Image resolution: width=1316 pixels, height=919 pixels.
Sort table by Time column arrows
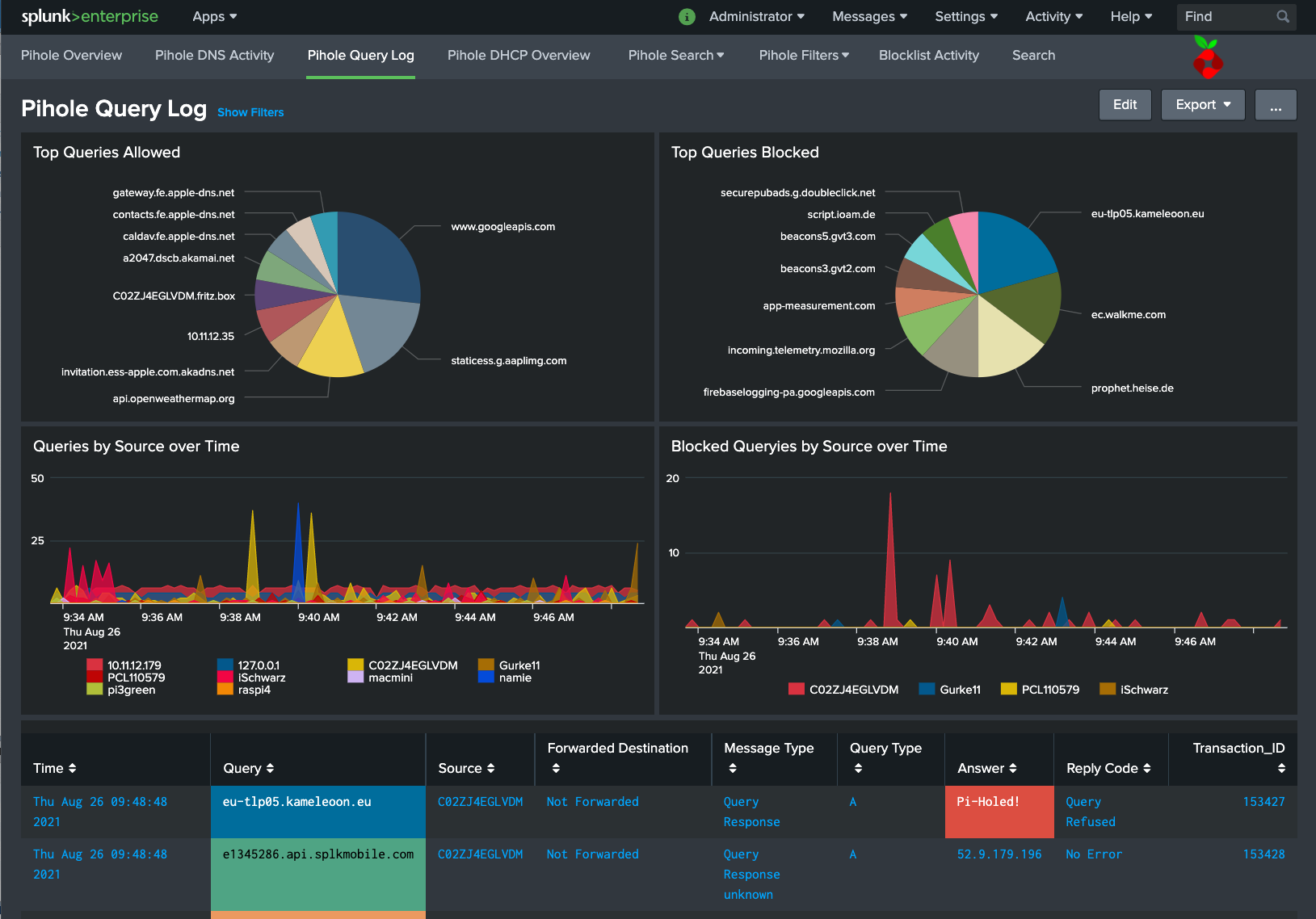72,768
